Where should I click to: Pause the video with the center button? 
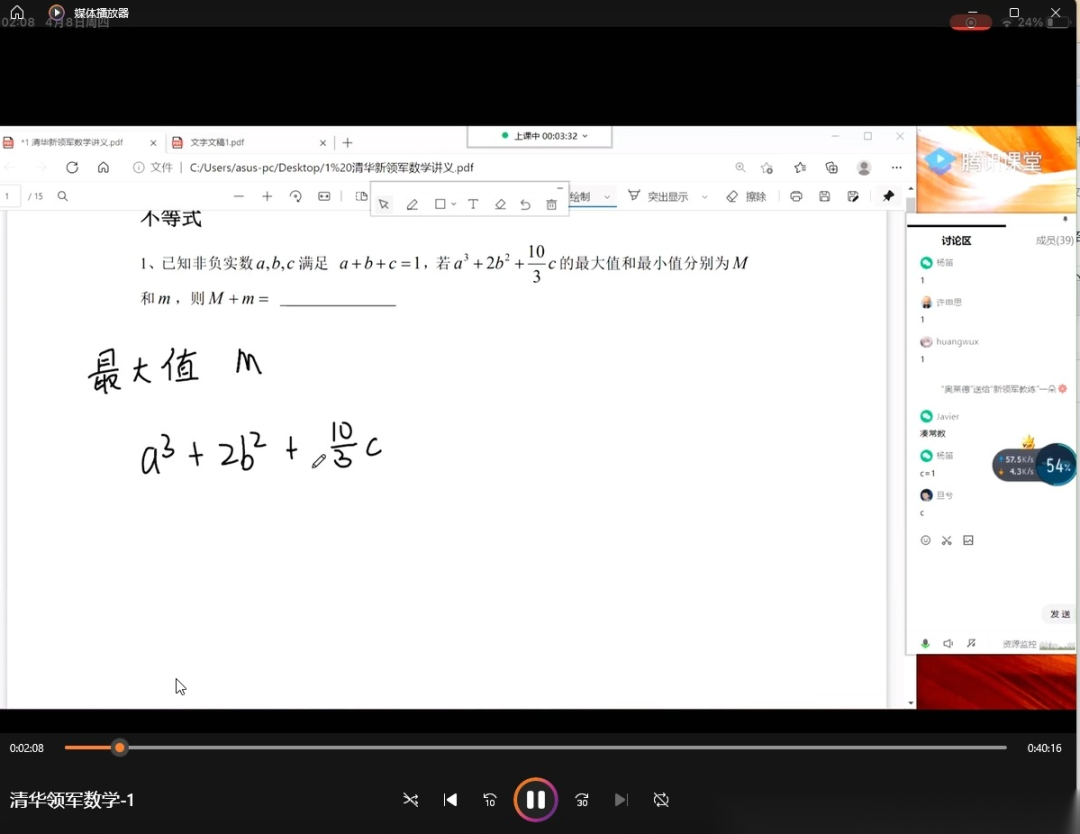point(535,800)
